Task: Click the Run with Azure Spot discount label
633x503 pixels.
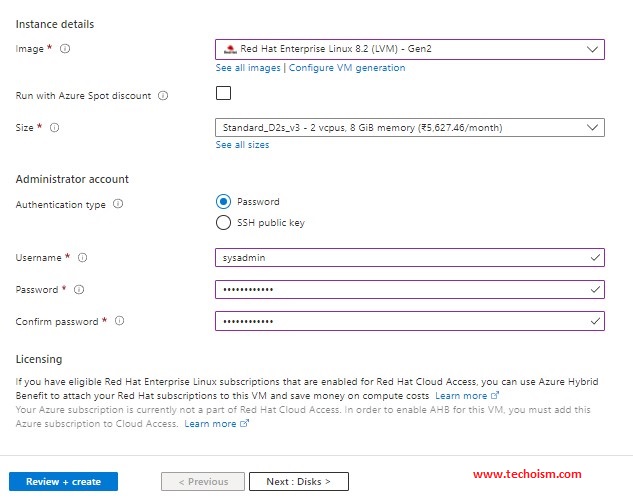Action: (83, 96)
